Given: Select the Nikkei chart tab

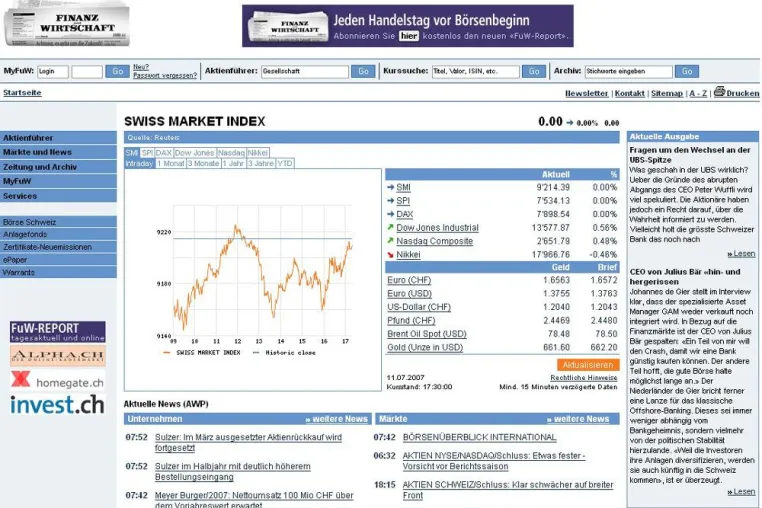Looking at the screenshot, I should (258, 153).
